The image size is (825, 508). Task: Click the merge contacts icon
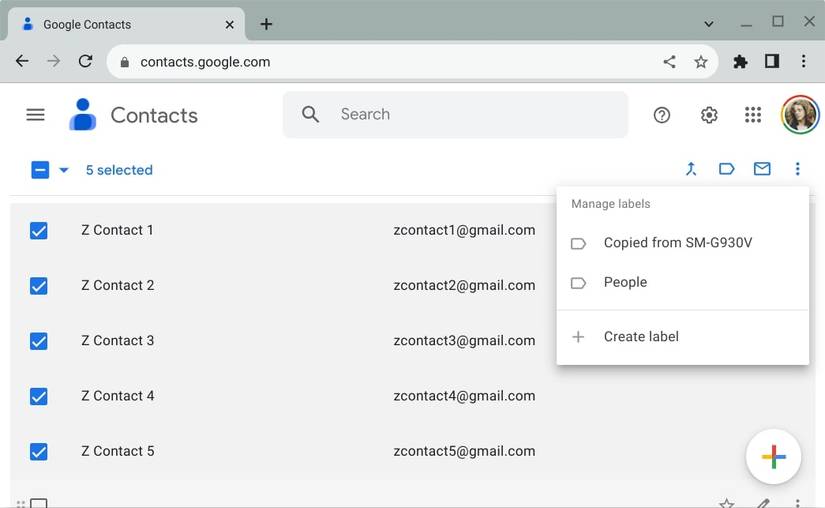[691, 169]
